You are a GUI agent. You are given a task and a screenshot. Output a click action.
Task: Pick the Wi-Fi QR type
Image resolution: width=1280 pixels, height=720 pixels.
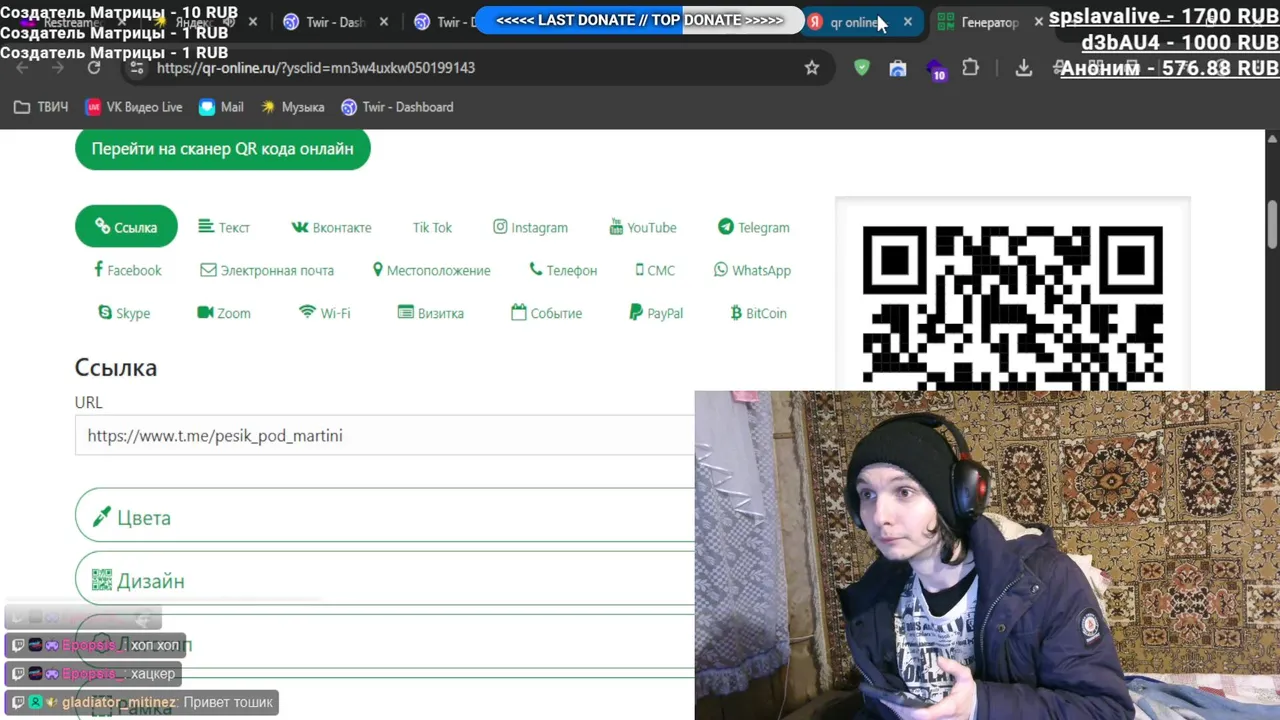325,313
